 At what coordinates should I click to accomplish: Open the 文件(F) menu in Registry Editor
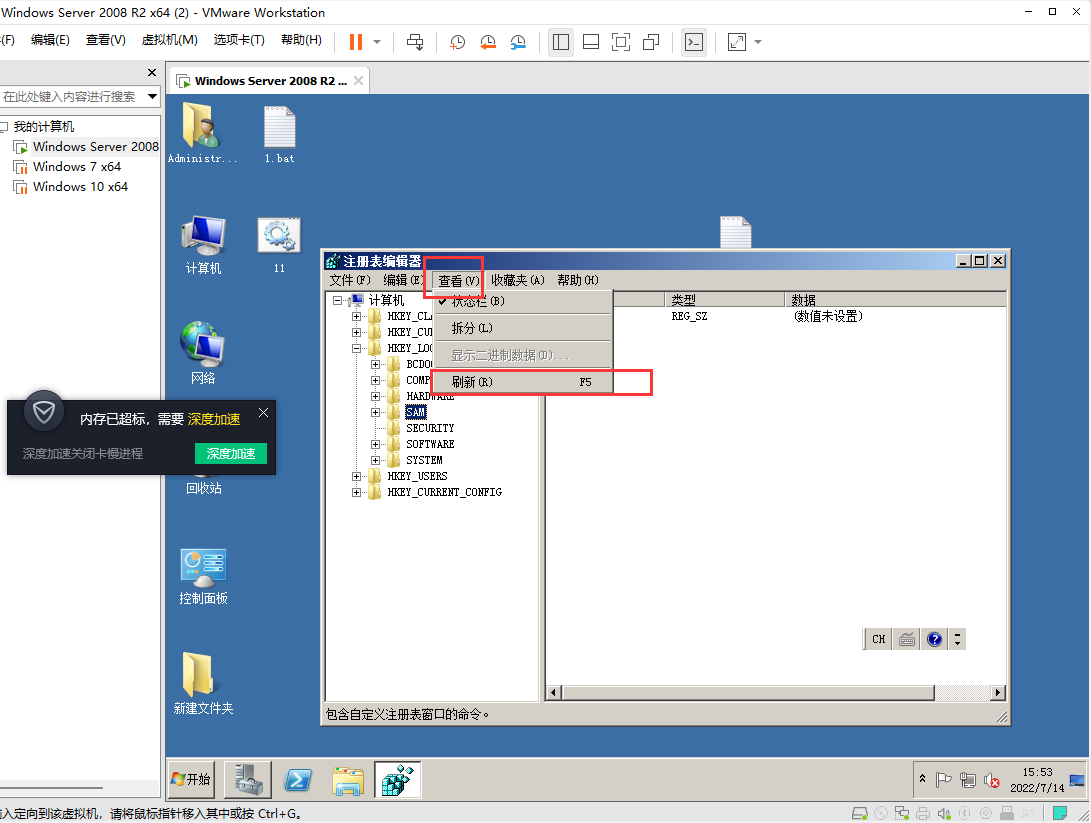350,280
